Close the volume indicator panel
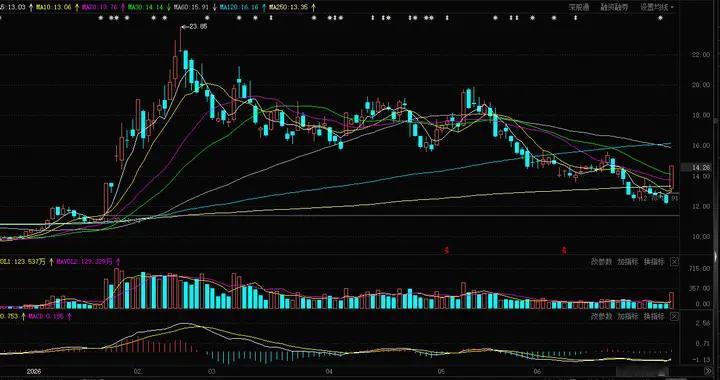Screen dimensions: 720x380 674,262
